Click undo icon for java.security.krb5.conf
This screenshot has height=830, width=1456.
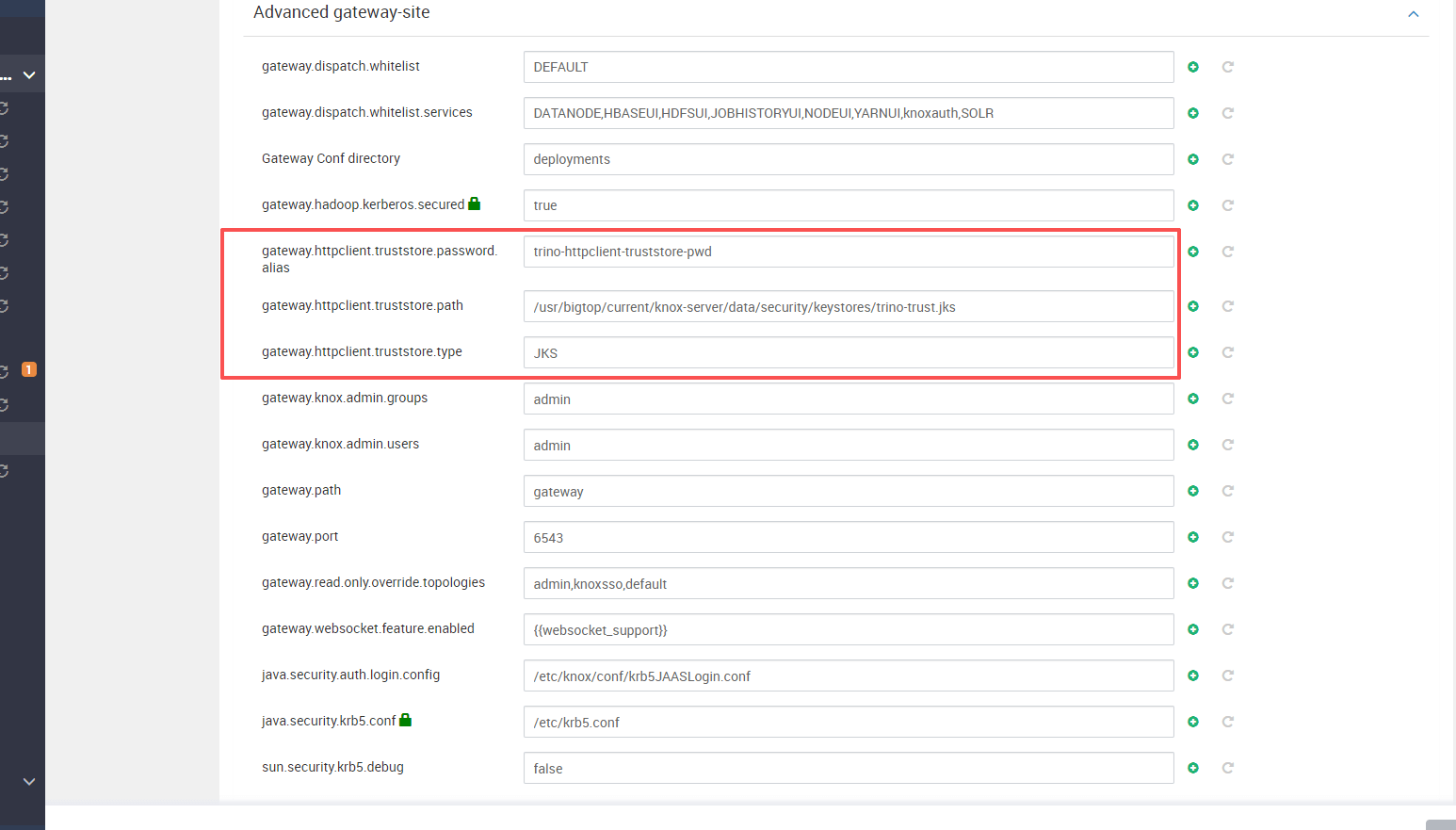pyautogui.click(x=1228, y=722)
